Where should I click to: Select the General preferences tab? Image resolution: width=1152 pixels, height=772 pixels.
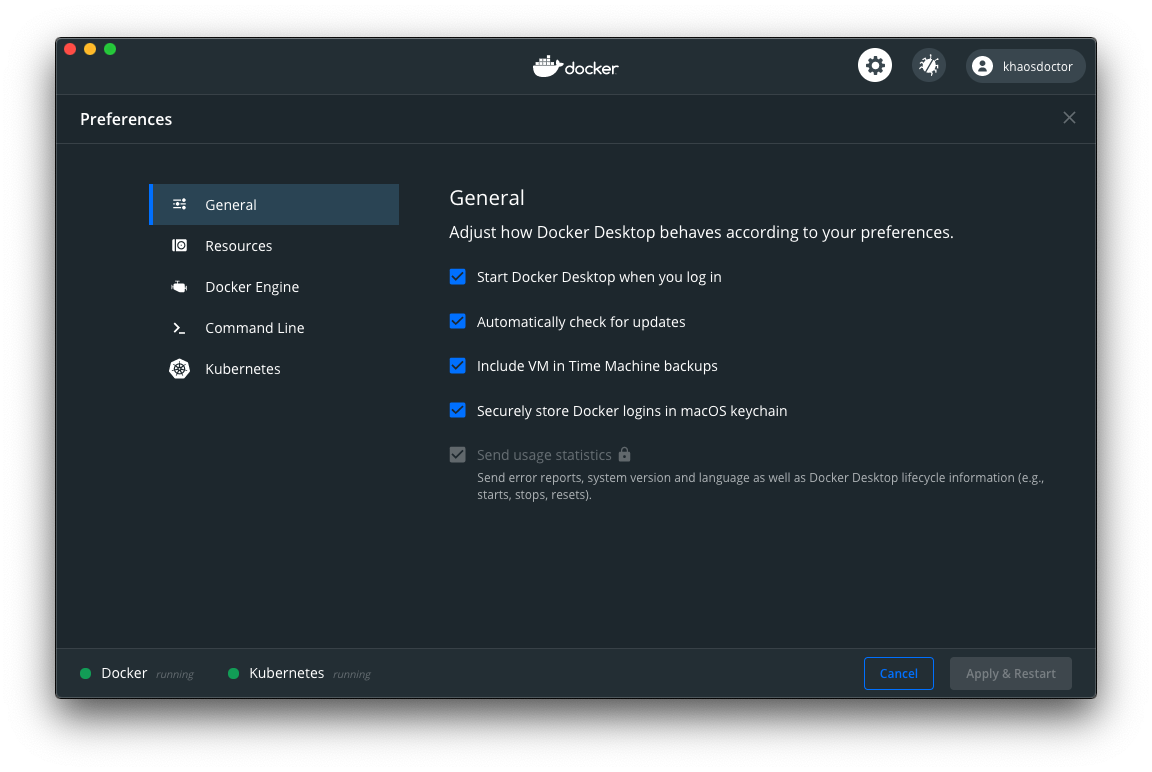274,204
